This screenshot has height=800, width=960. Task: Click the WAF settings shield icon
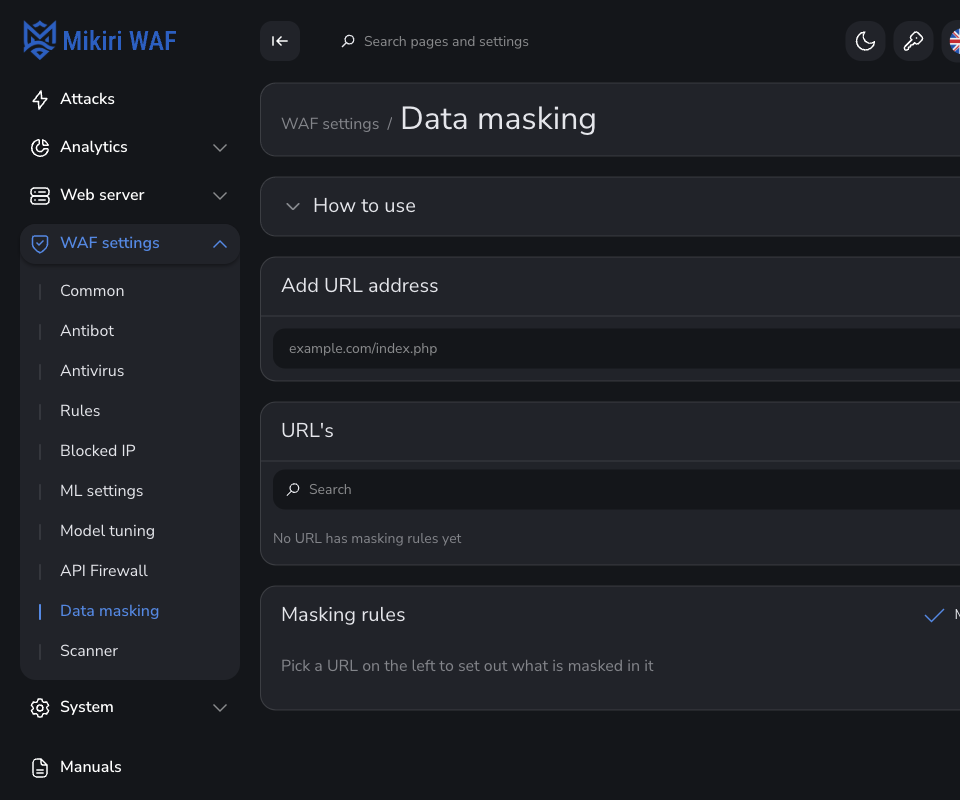tap(40, 244)
